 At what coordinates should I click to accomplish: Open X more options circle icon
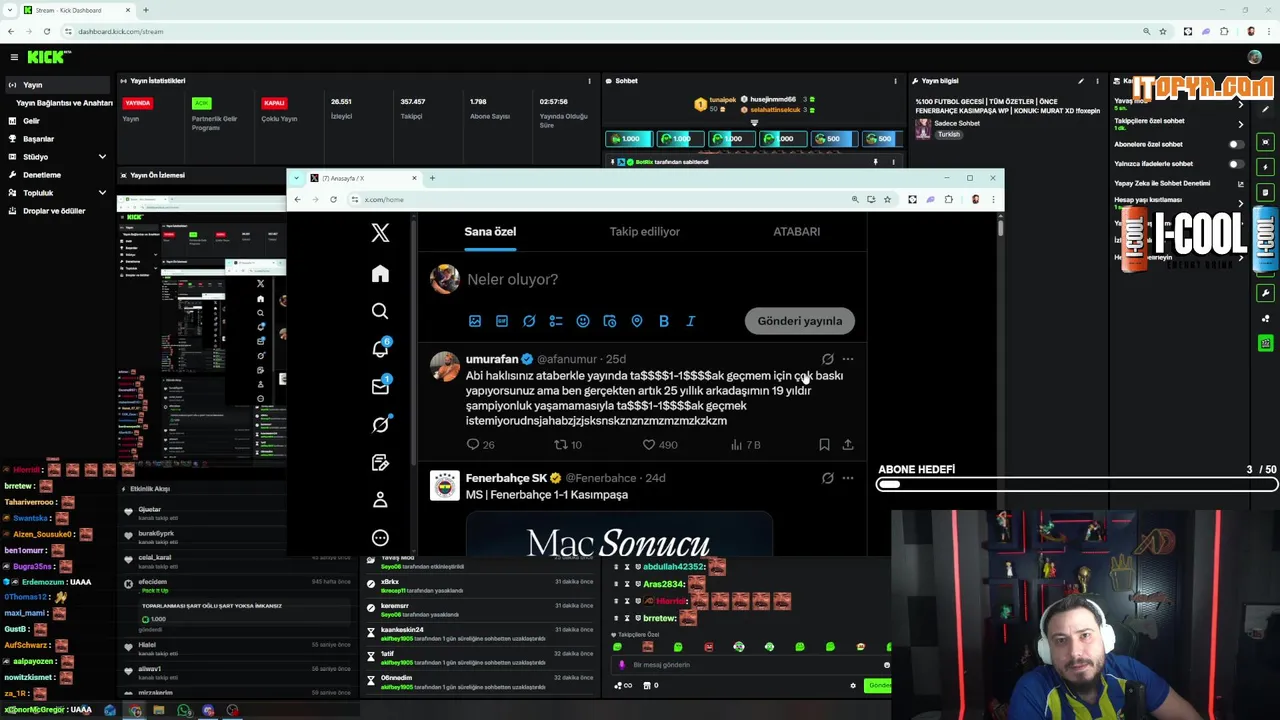(x=380, y=537)
